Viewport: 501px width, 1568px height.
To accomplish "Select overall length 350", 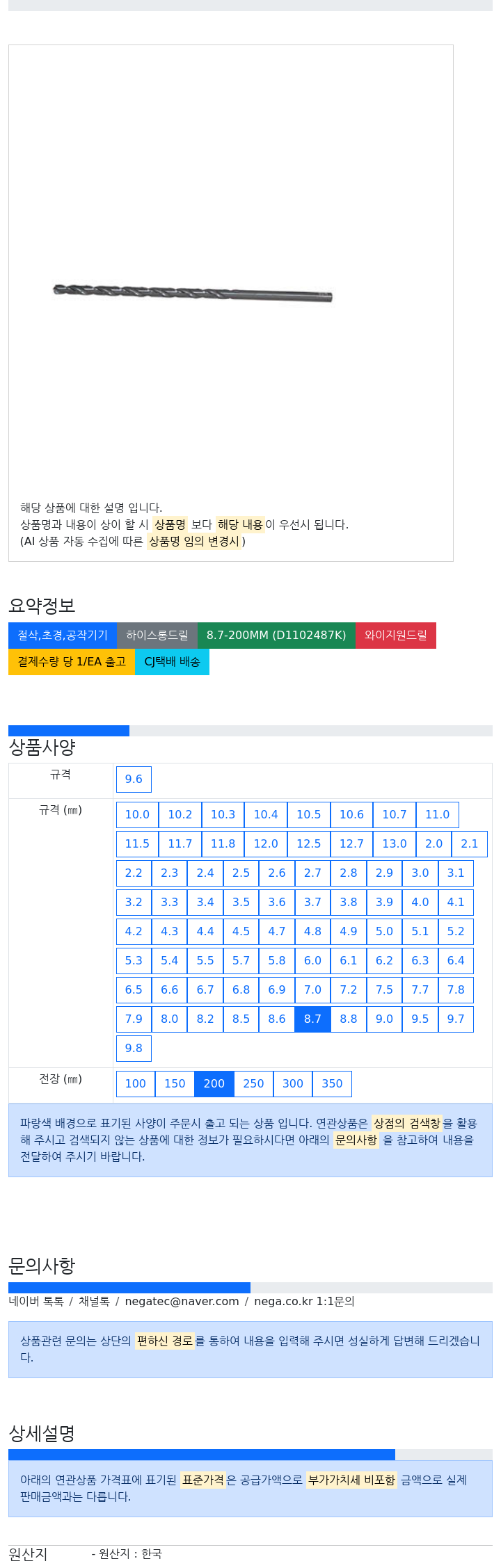I will (x=332, y=1083).
